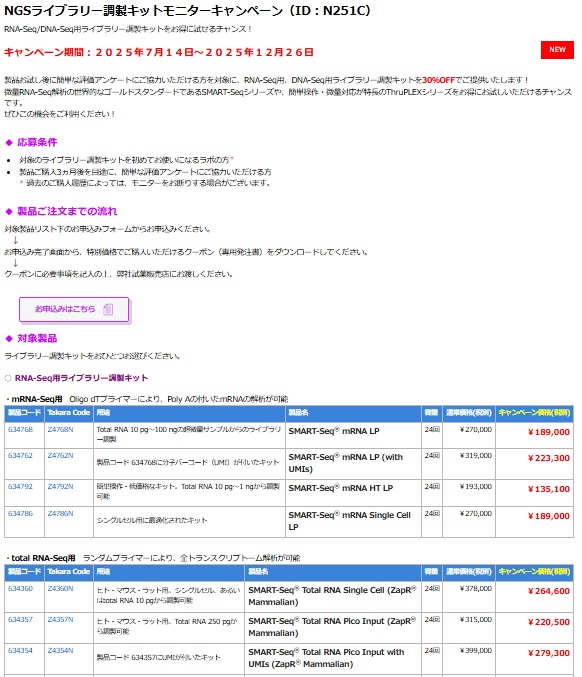Open Takara Code Z4768N link
Viewport: 582px width, 677px height.
click(x=60, y=429)
